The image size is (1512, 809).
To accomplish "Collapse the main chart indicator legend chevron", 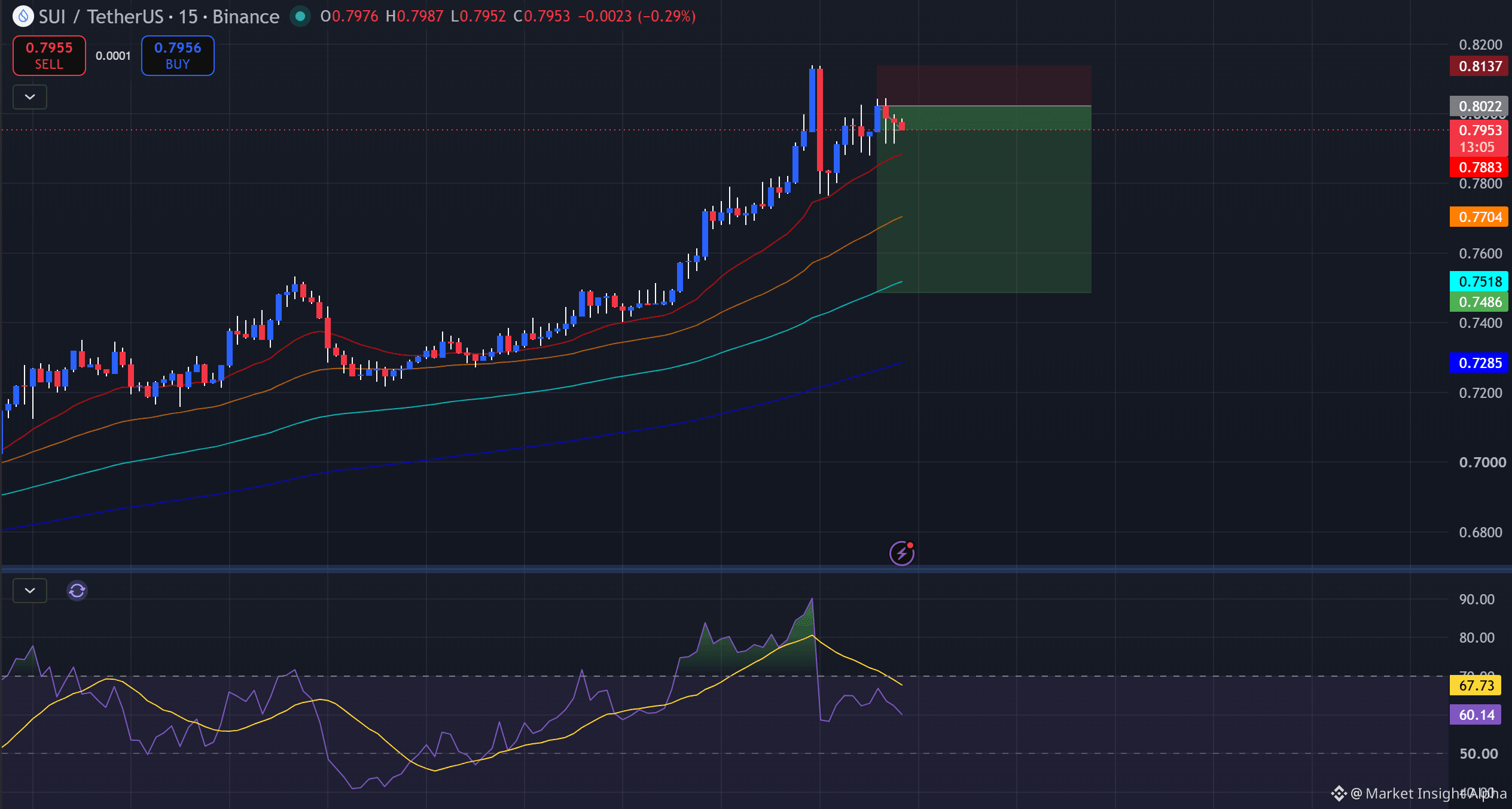I will (30, 97).
